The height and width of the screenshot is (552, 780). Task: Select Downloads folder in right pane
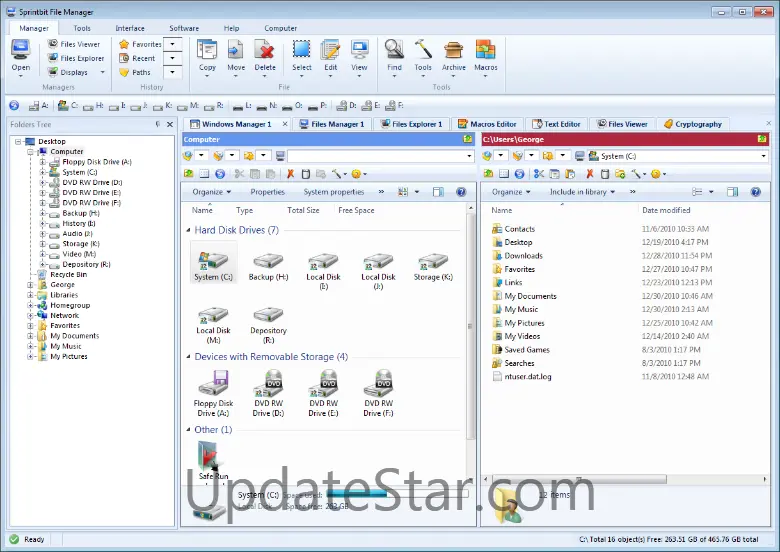click(523, 256)
